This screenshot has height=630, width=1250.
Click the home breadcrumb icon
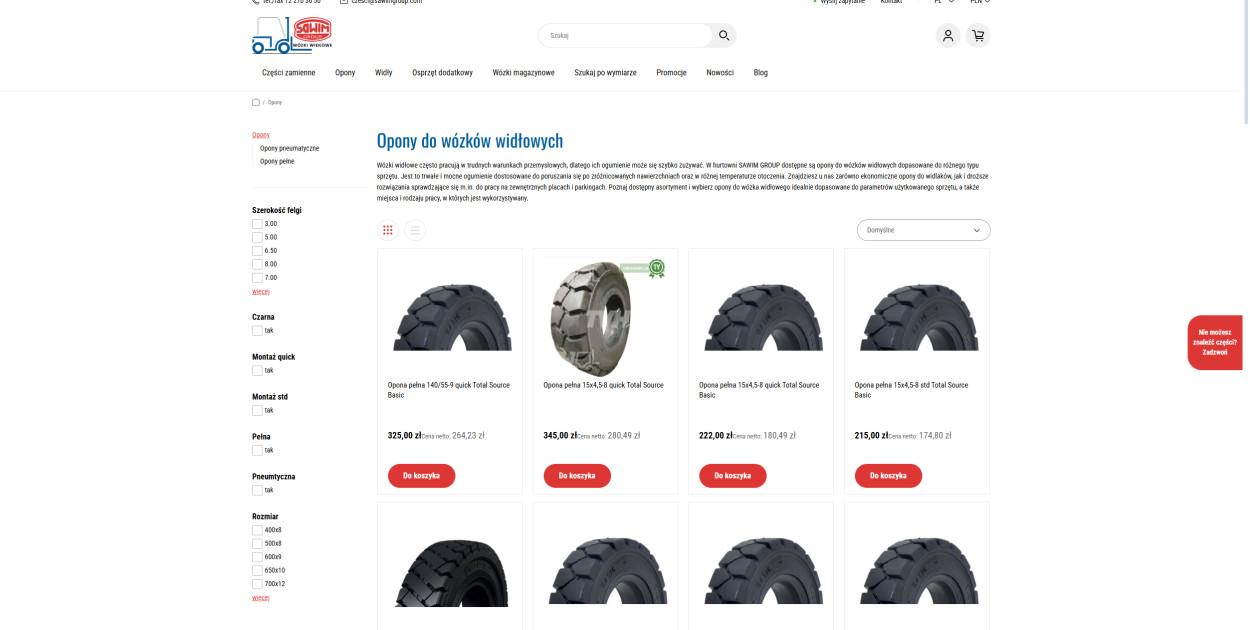pos(256,102)
